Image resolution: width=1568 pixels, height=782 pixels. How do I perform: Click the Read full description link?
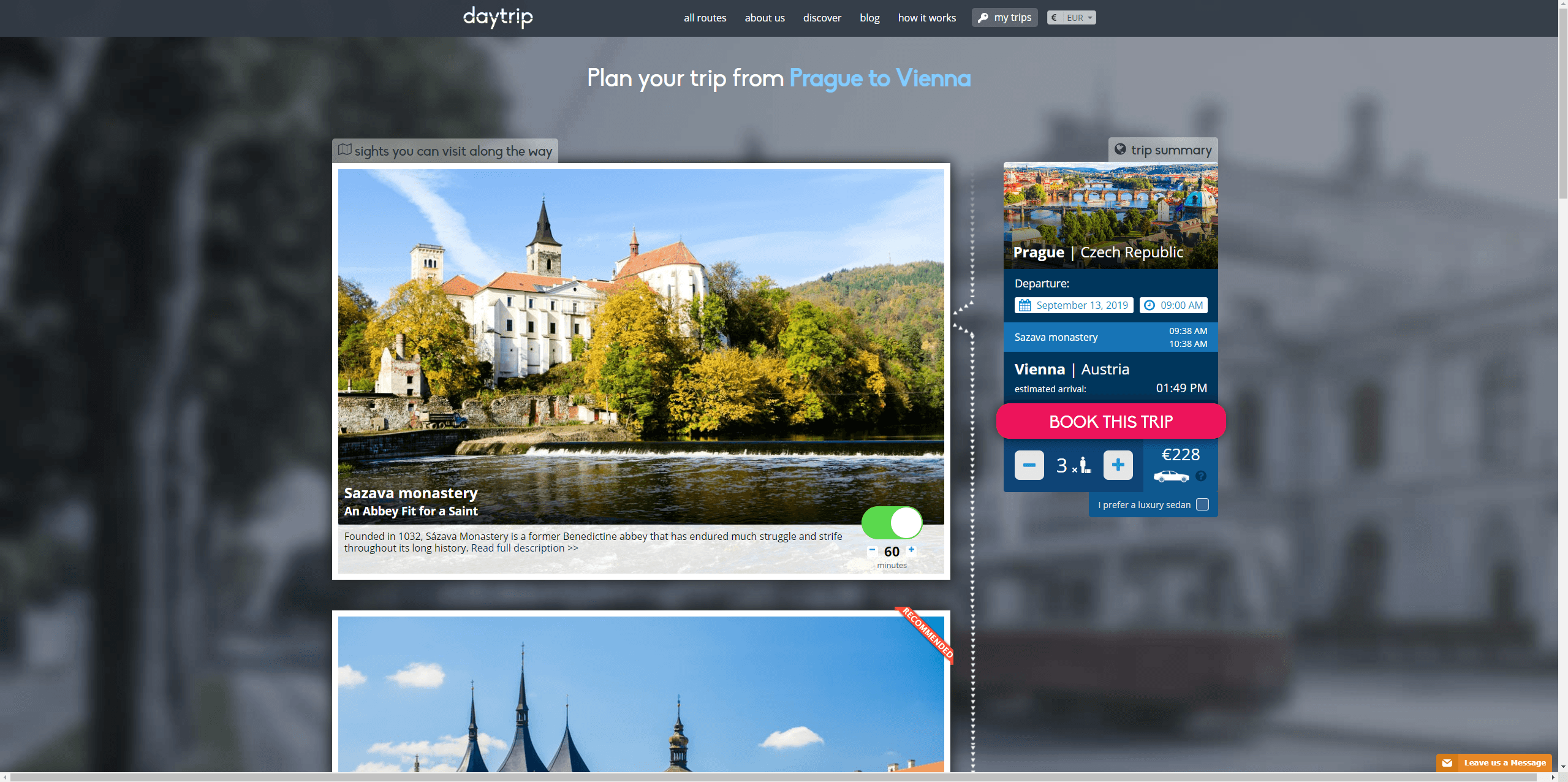524,548
